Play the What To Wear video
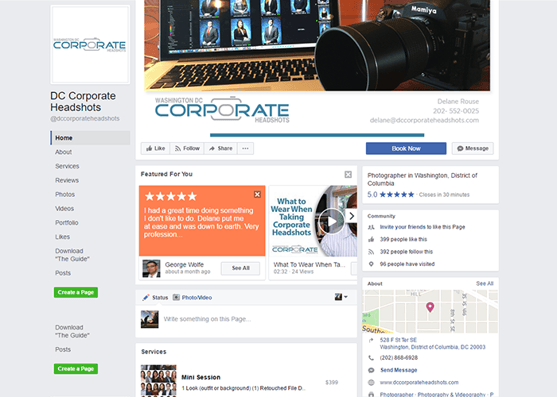 coord(331,221)
